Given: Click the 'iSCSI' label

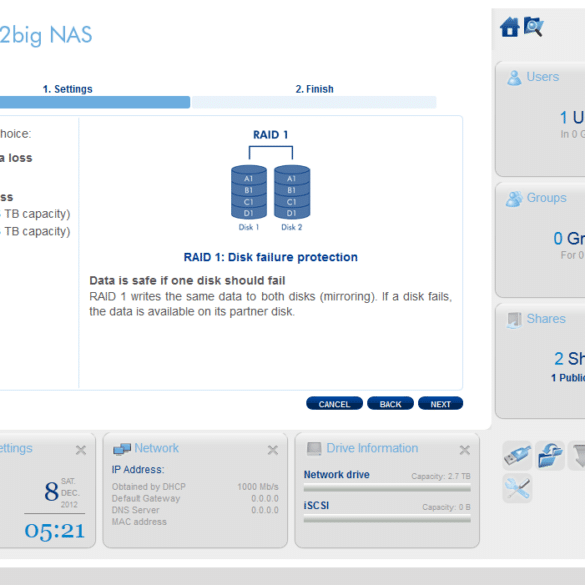Looking at the screenshot, I should 316,506.
